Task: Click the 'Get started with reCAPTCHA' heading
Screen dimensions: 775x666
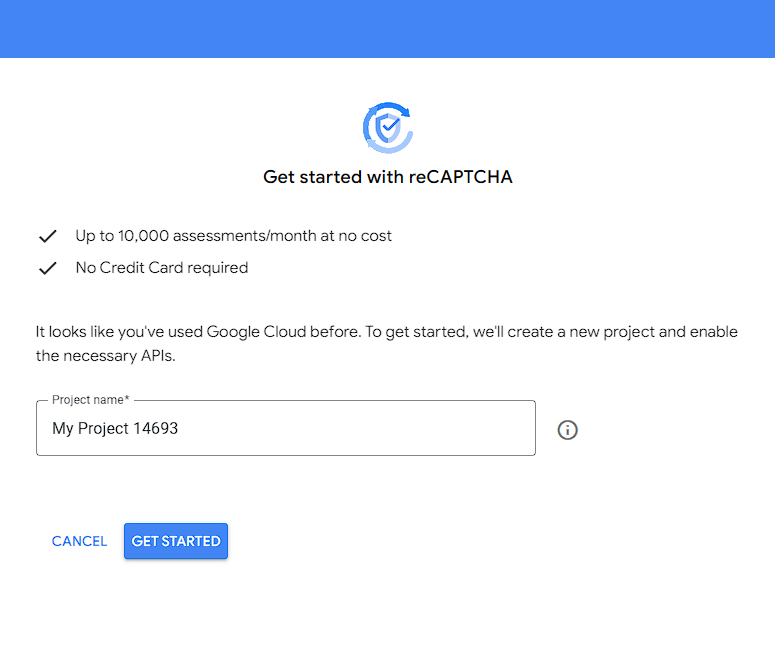Action: pyautogui.click(x=388, y=177)
